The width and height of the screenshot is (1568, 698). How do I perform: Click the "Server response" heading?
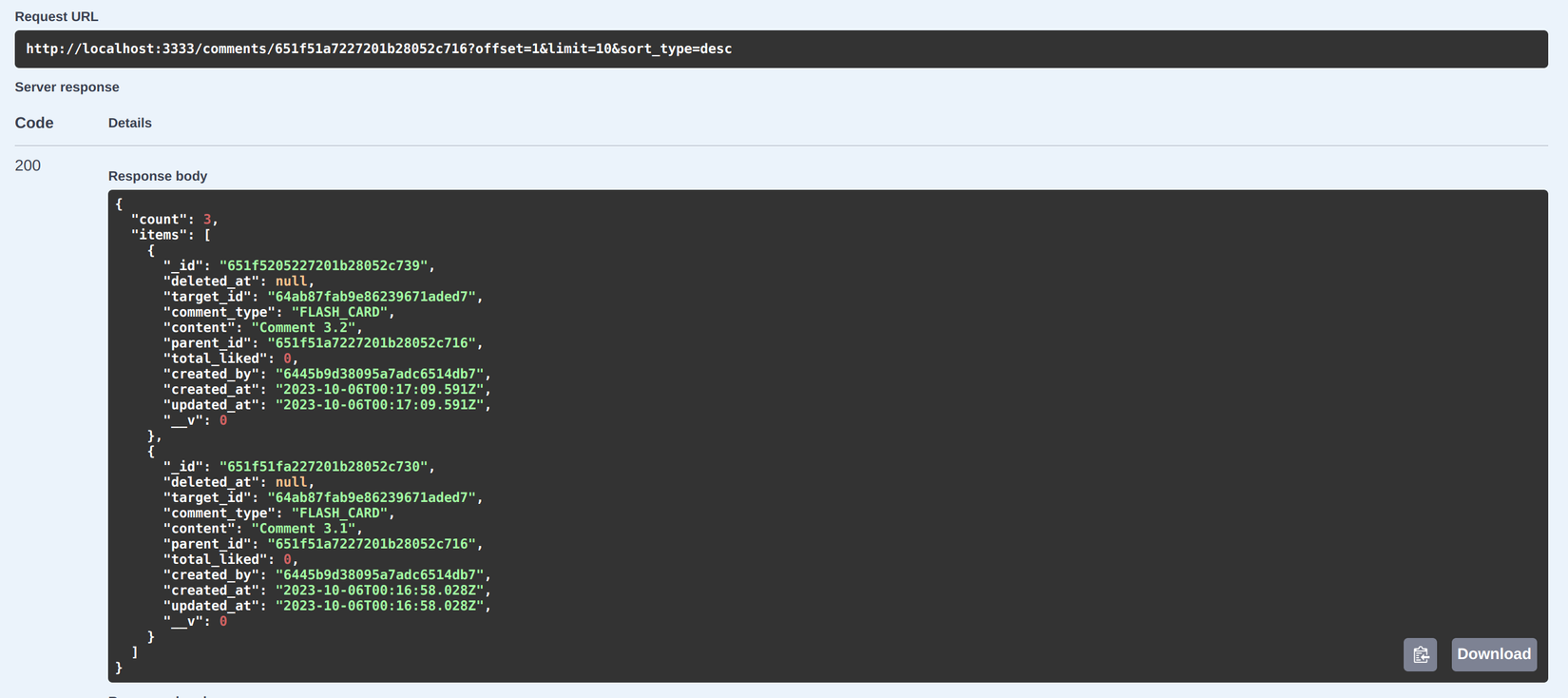pyautogui.click(x=67, y=87)
